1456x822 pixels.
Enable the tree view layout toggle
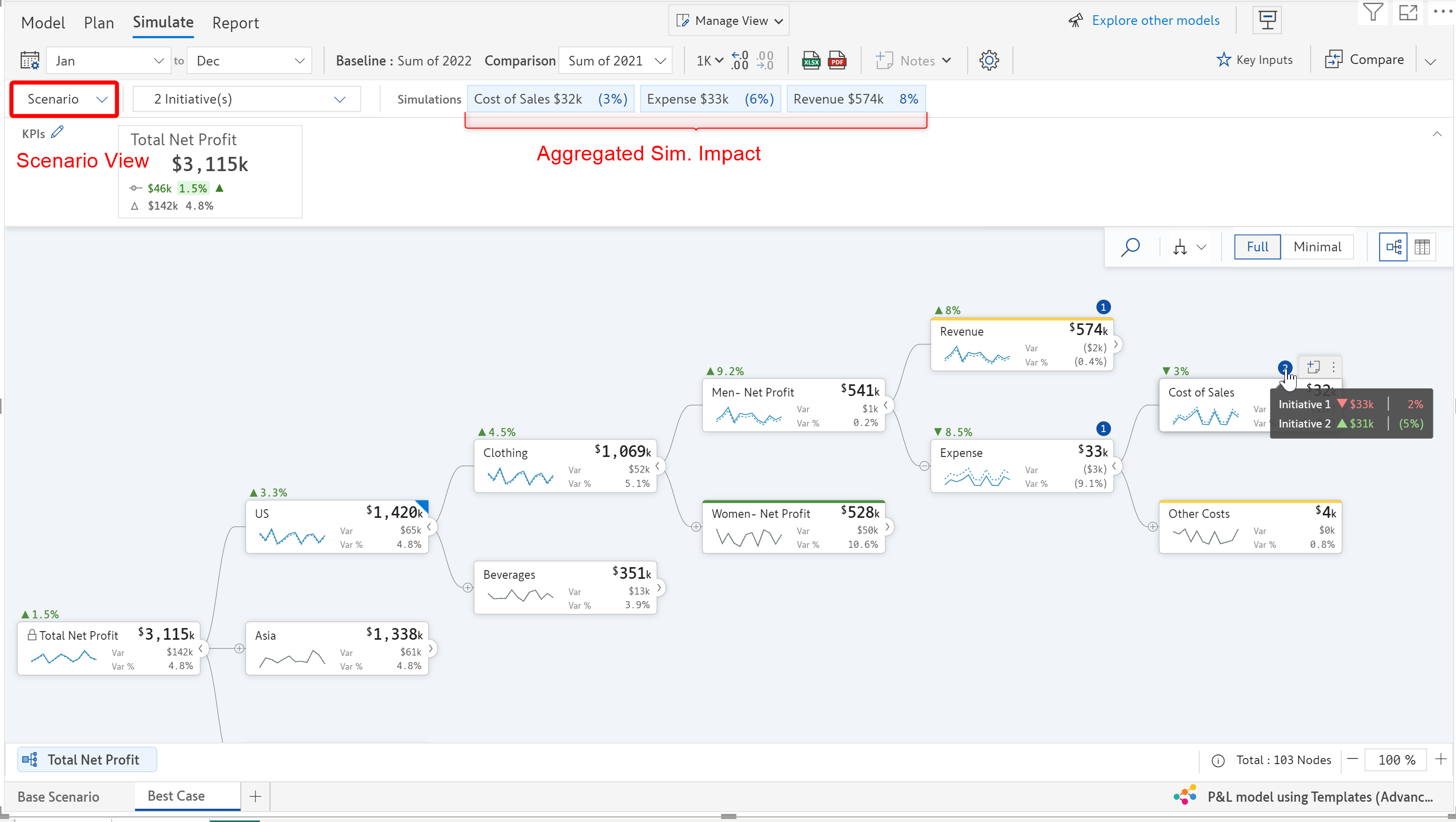click(1393, 247)
